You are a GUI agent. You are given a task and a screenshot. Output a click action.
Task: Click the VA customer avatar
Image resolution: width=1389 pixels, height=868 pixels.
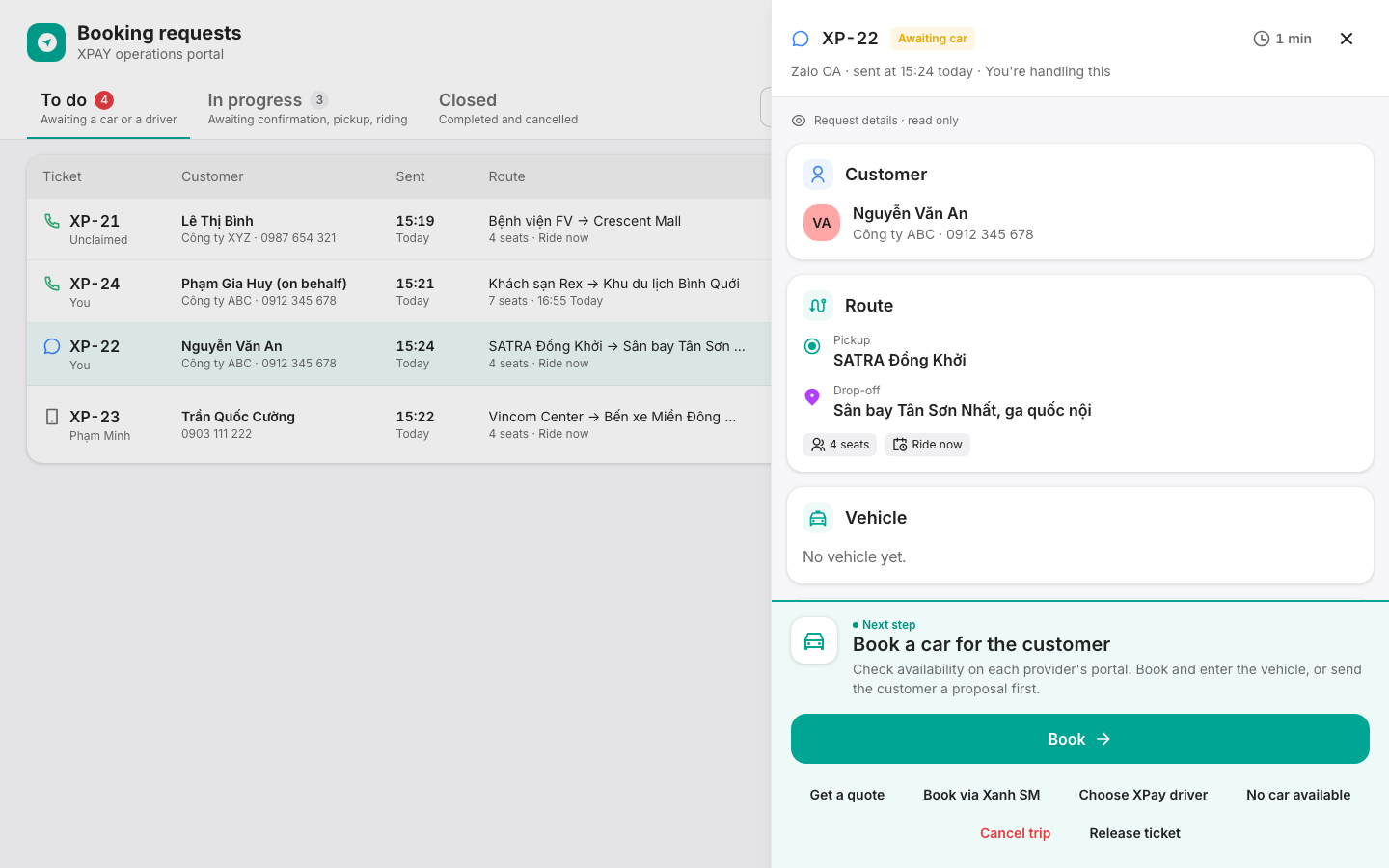(822, 223)
